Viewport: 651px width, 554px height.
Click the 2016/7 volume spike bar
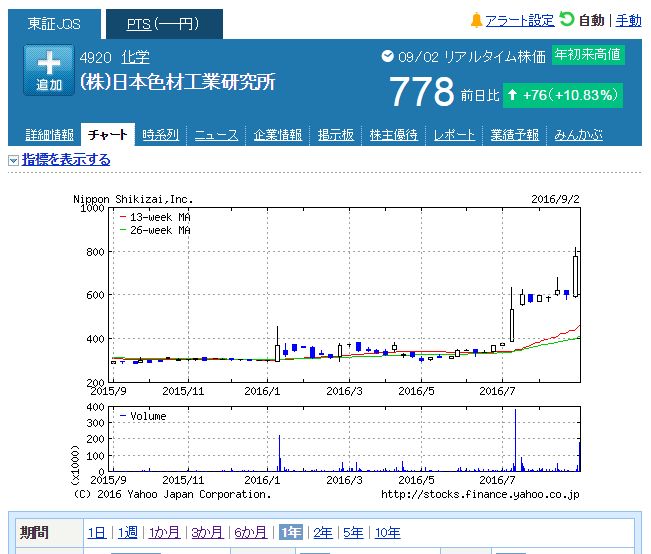coord(515,440)
